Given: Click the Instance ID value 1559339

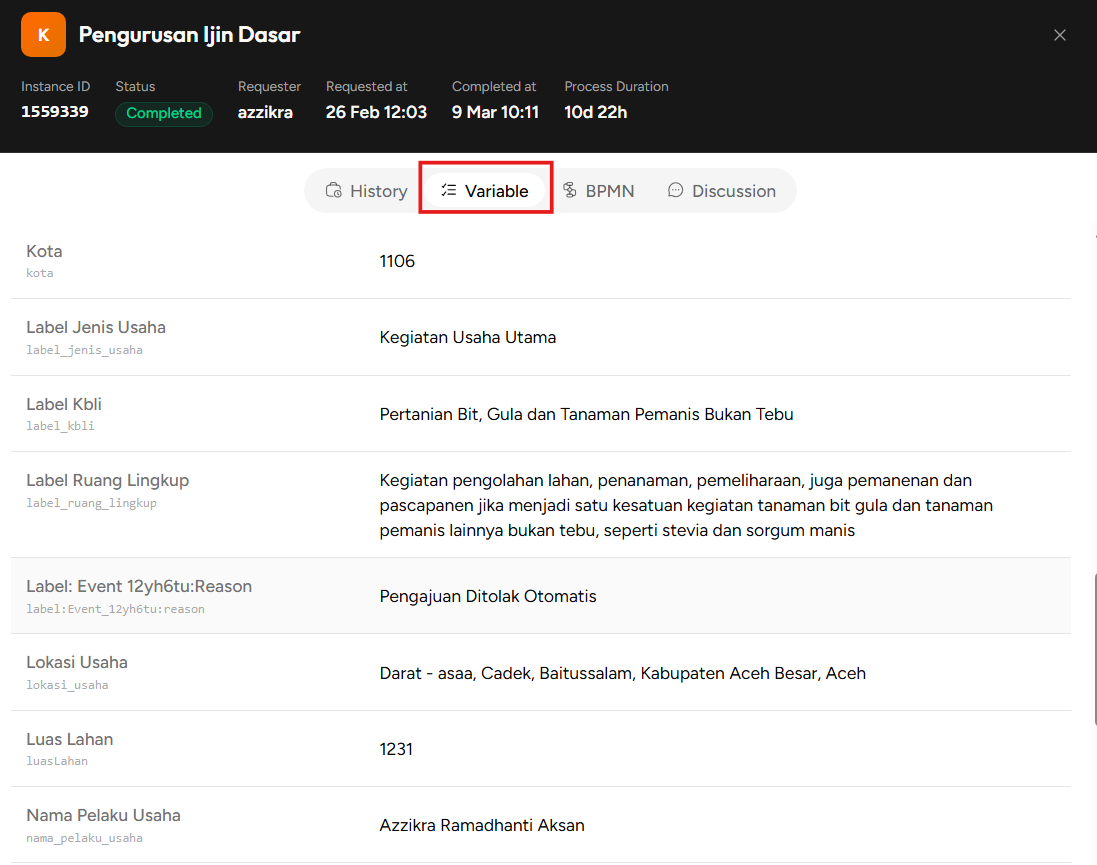Looking at the screenshot, I should (x=55, y=112).
